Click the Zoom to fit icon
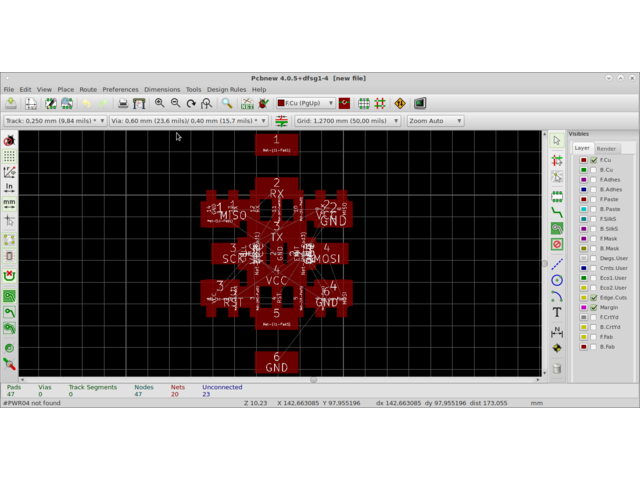This screenshot has height=480, width=640. [207, 104]
